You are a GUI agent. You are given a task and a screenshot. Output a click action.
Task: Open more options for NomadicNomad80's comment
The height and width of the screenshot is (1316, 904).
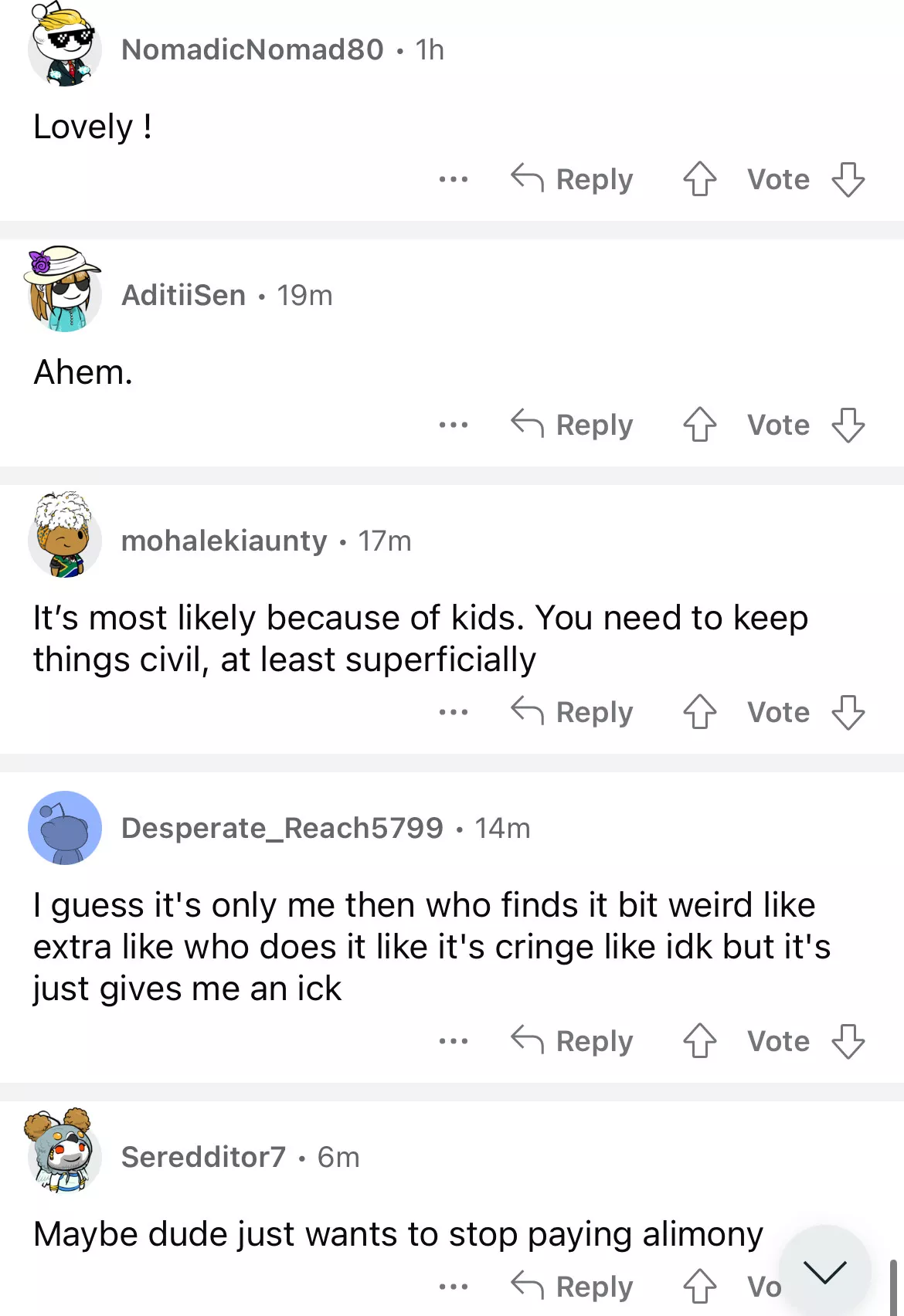[x=453, y=179]
